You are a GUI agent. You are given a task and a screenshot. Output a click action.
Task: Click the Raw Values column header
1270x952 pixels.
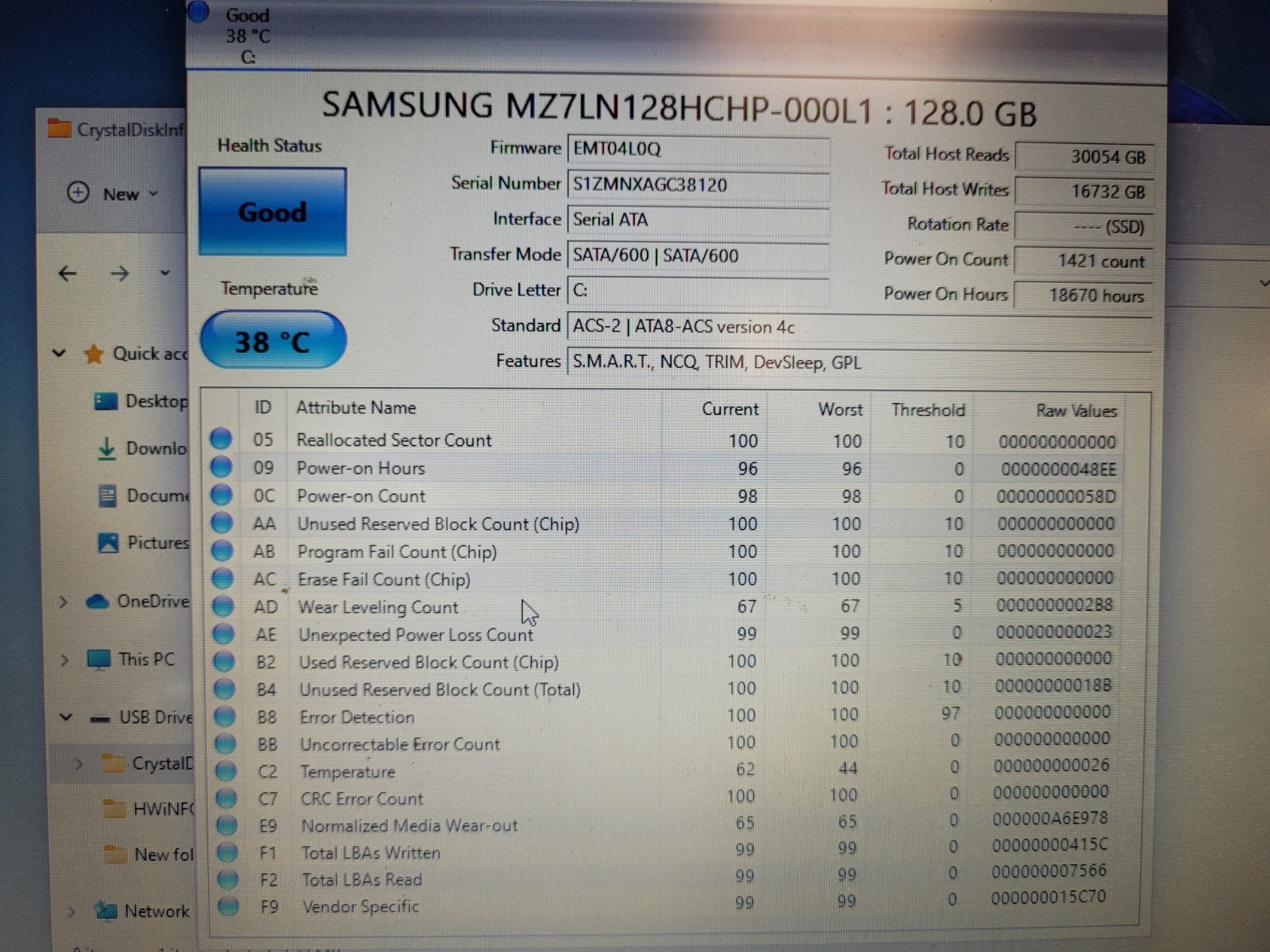tap(1076, 411)
